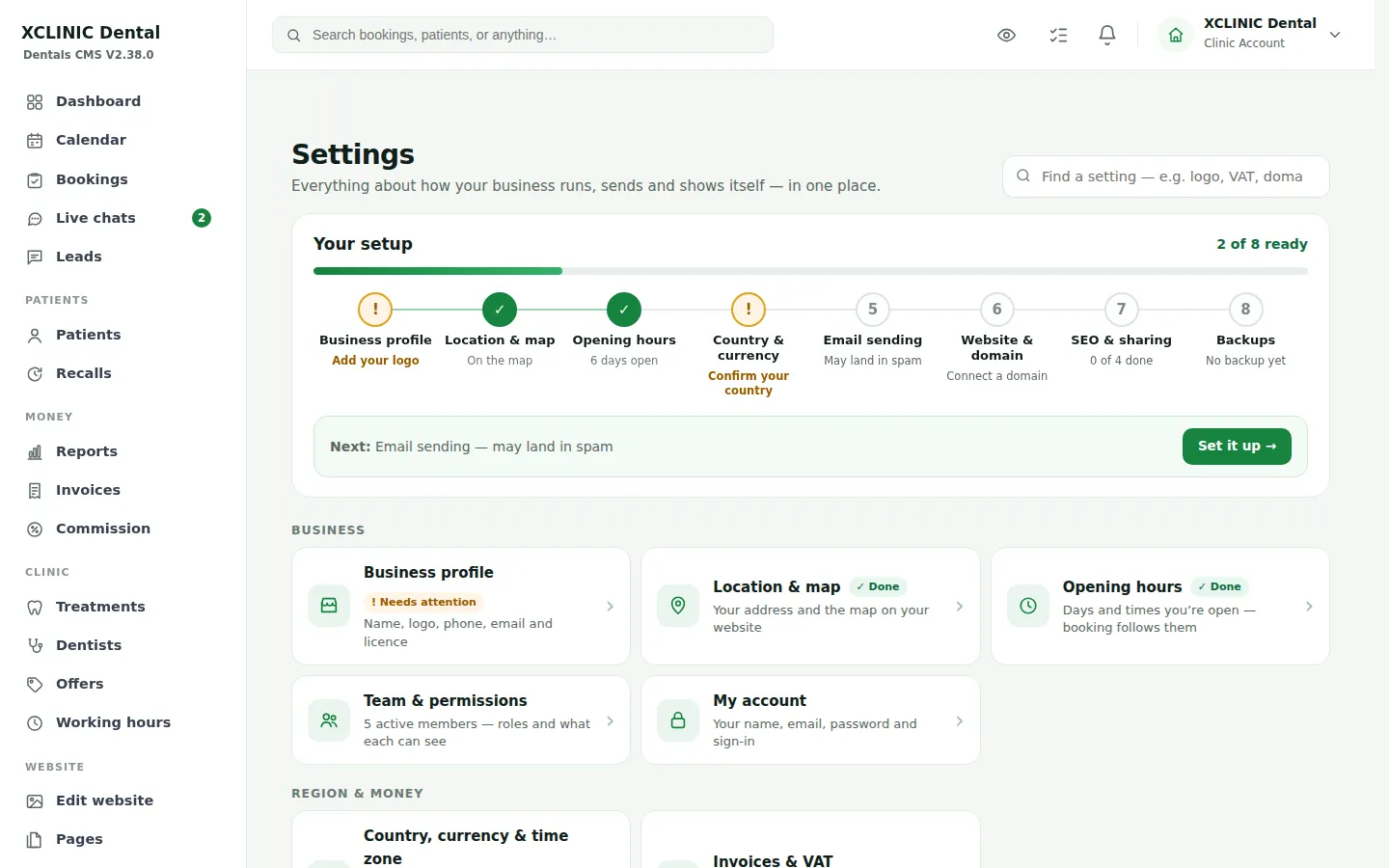Click the Team & permissions people icon

click(329, 720)
